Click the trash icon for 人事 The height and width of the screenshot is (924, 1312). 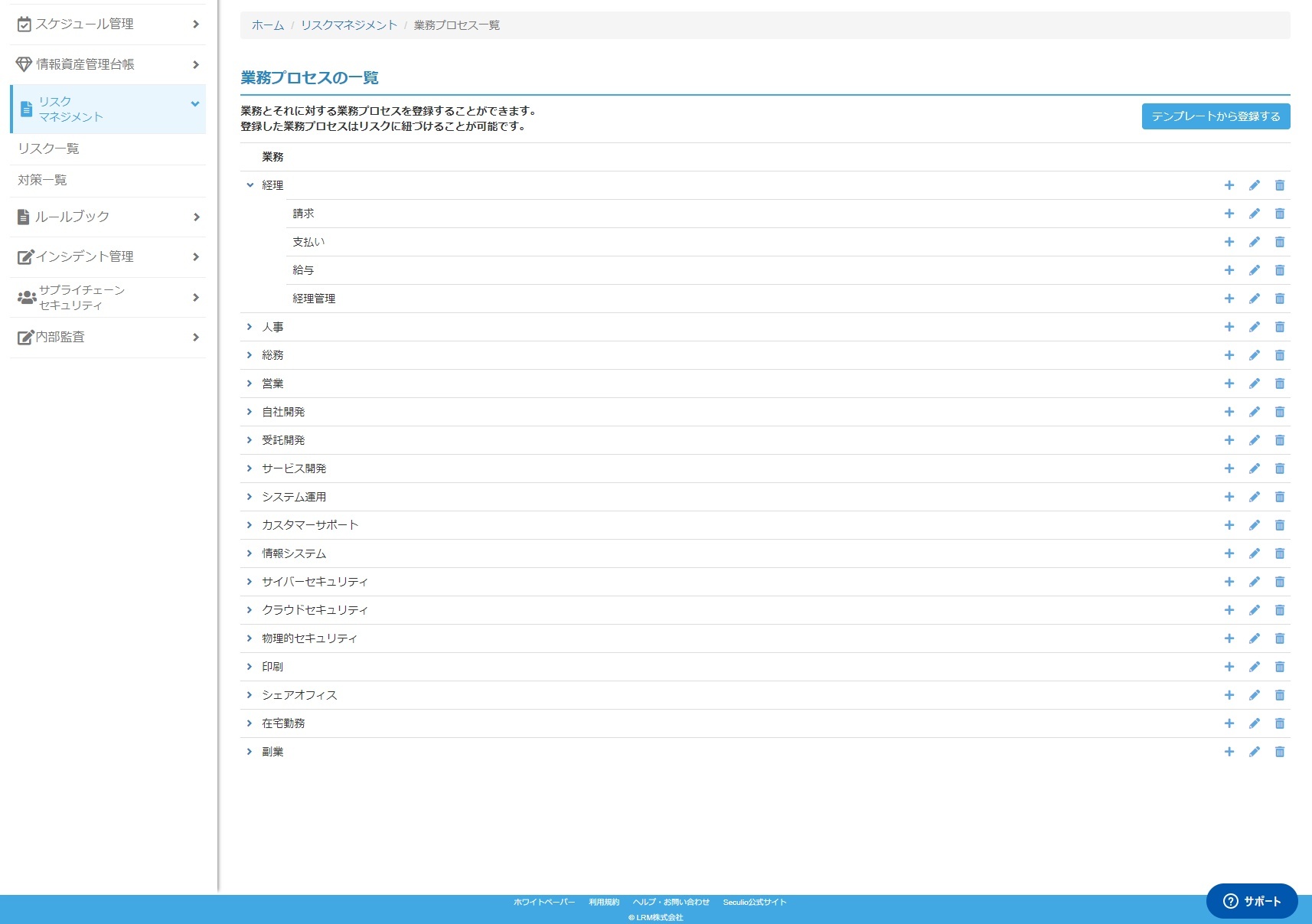tap(1279, 327)
